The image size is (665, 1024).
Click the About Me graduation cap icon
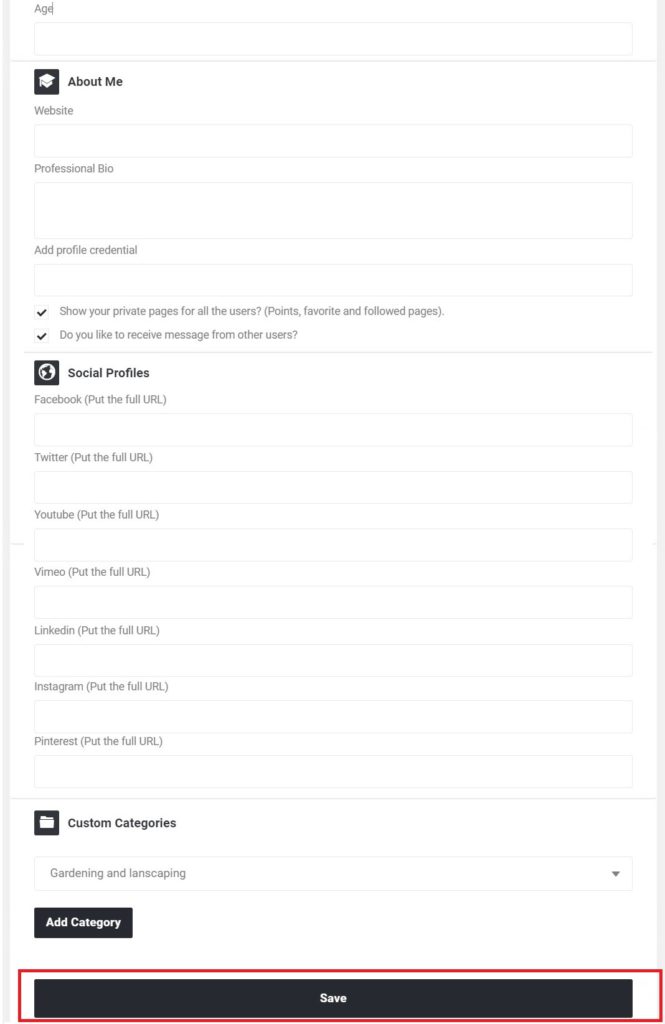point(46,82)
